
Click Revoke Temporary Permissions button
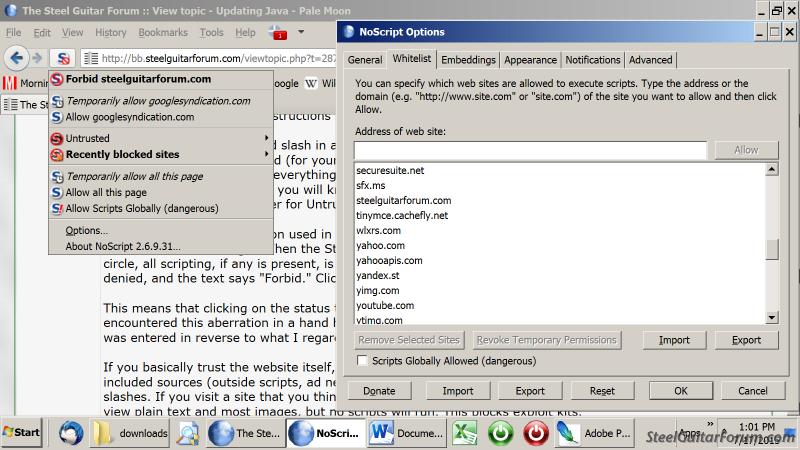point(546,340)
